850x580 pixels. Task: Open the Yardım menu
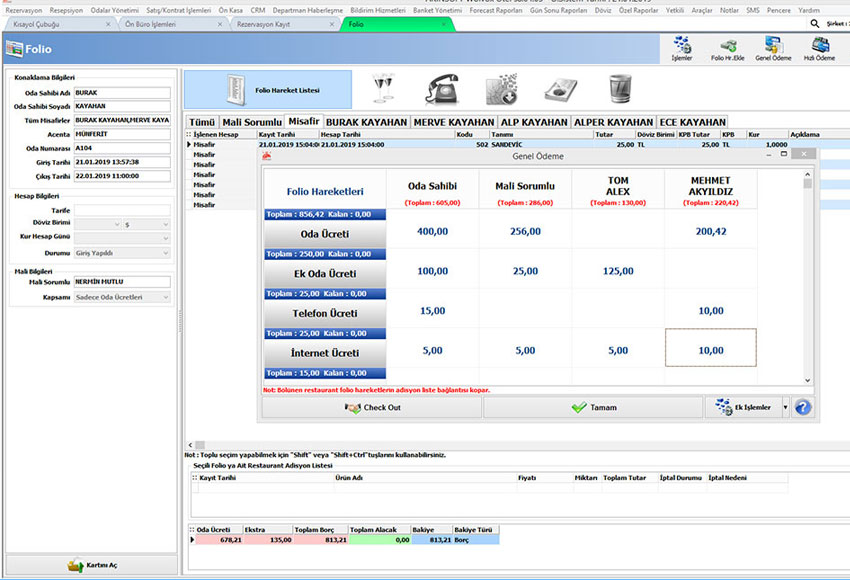tap(809, 10)
